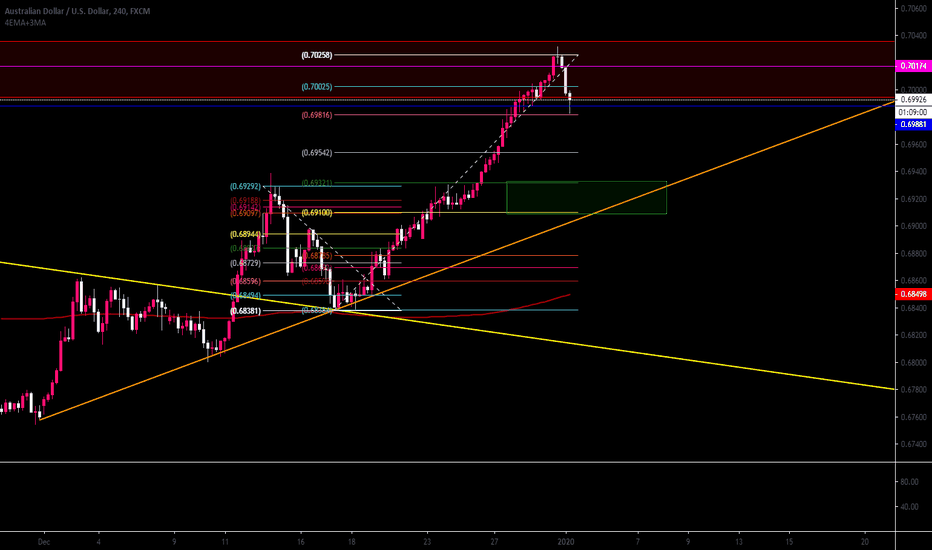
Task: Click the 0.67400 tick on price axis
Action: [915, 444]
